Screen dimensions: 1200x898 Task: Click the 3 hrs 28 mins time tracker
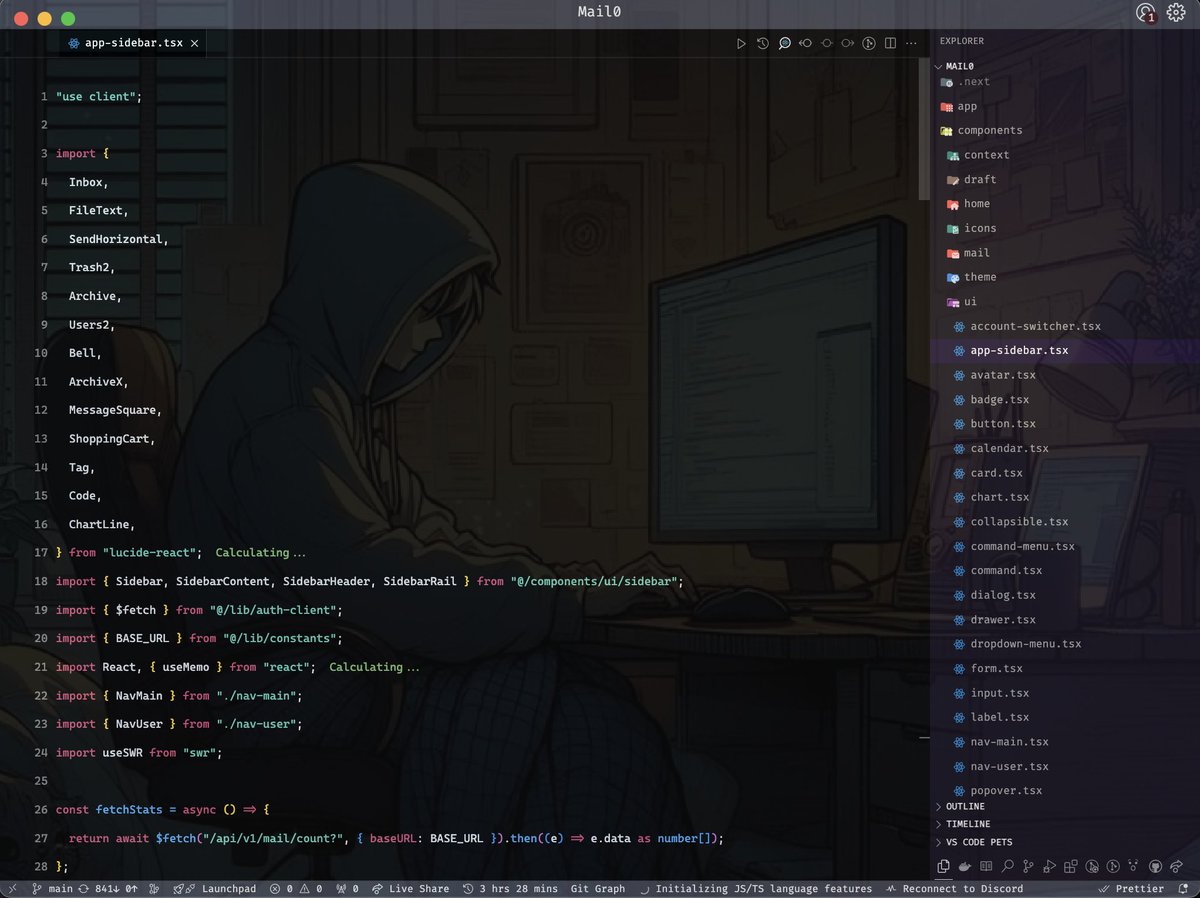pos(511,888)
